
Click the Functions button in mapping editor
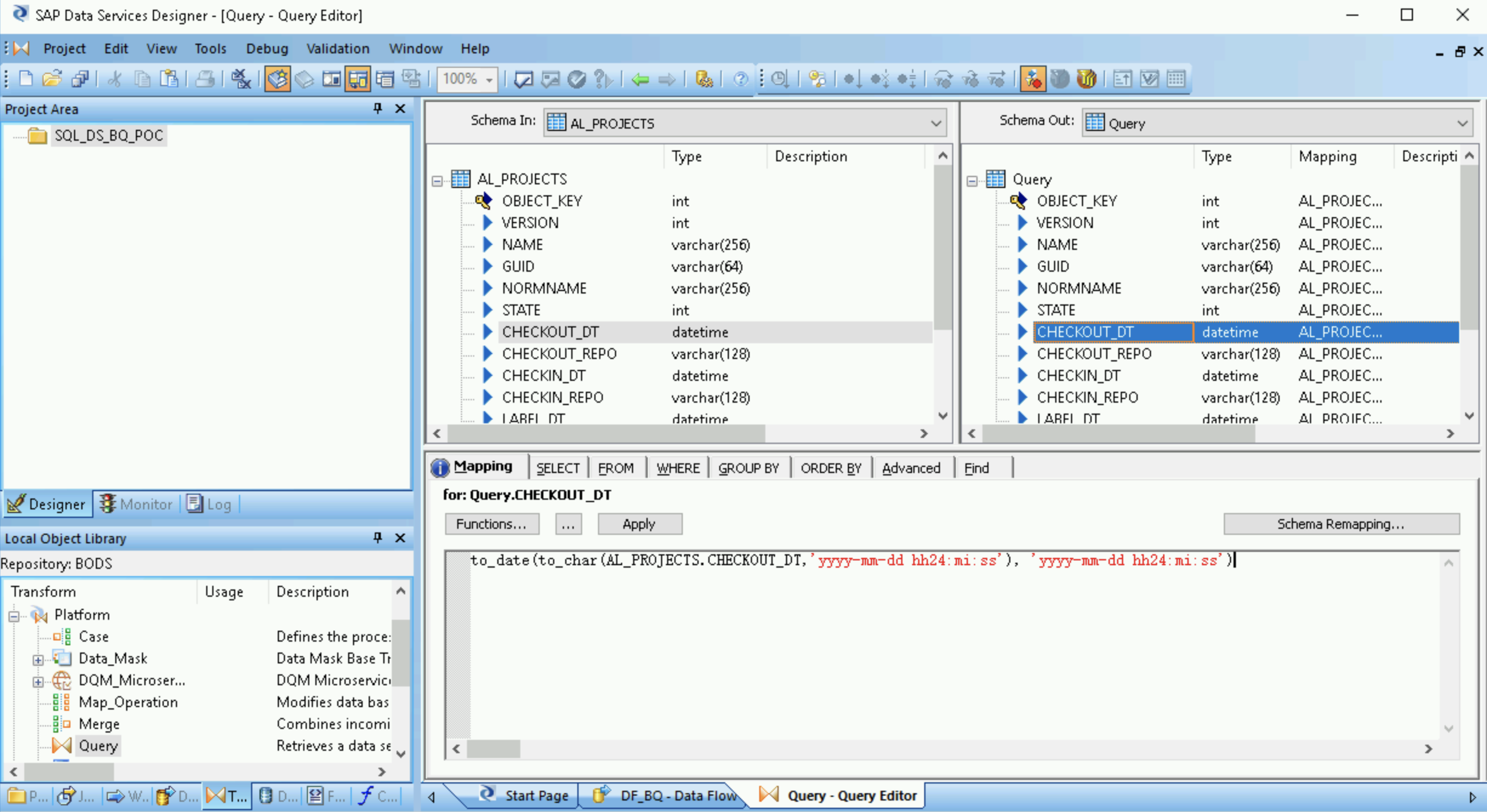(x=491, y=523)
